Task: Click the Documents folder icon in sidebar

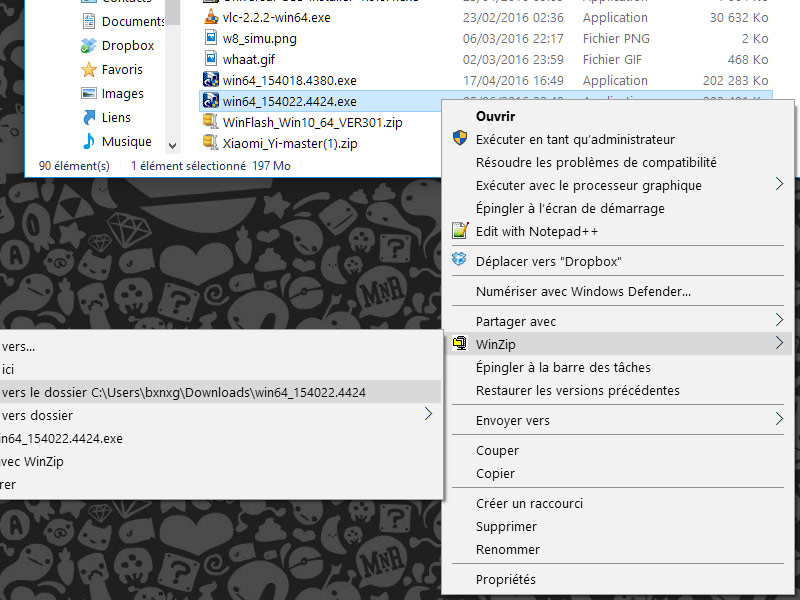Action: [x=89, y=21]
